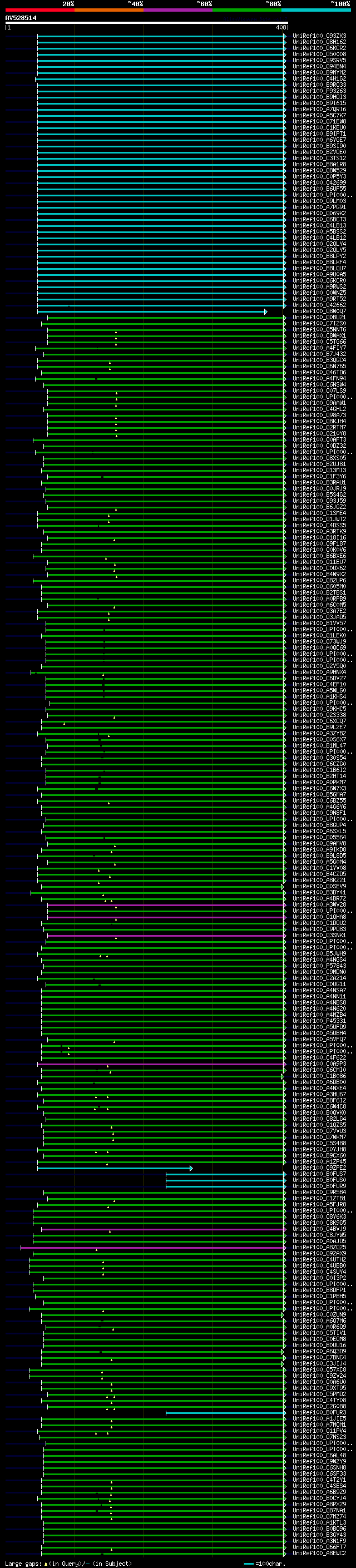Image resolution: width=356 pixels, height=1568 pixels.
Task: Click hit label UniRef100_C3TS12
Action: click(319, 159)
